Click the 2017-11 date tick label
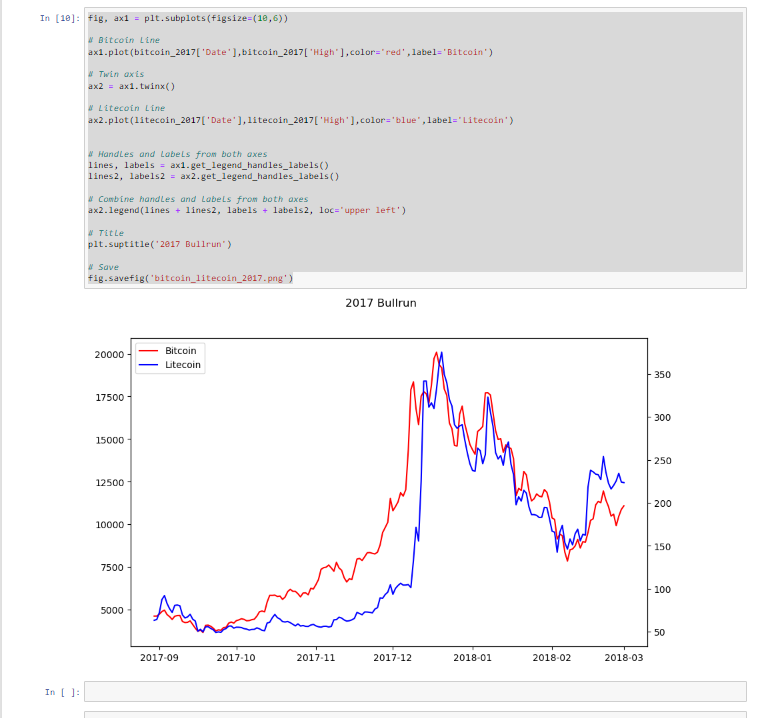This screenshot has width=762, height=718. pyautogui.click(x=316, y=658)
